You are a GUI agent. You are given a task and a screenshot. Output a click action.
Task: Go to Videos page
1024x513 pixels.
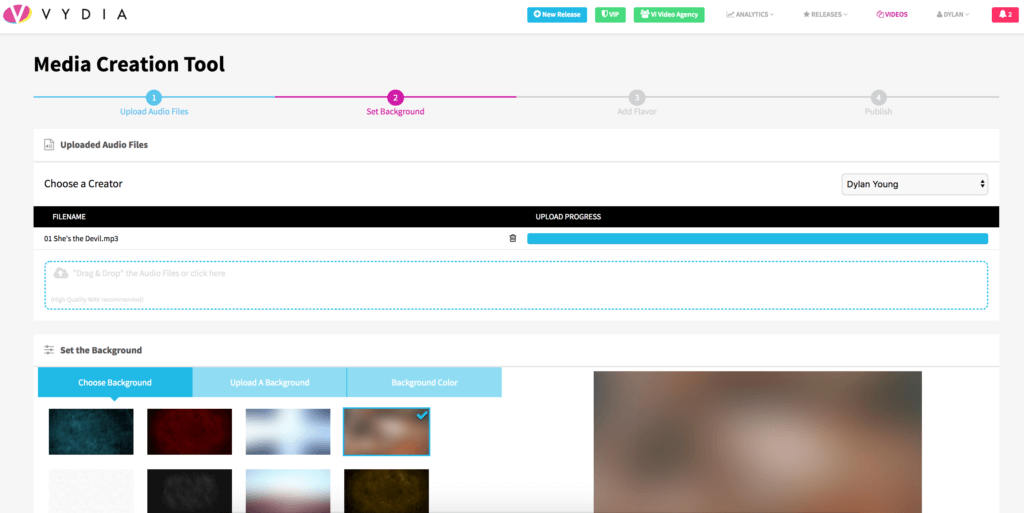pos(892,14)
